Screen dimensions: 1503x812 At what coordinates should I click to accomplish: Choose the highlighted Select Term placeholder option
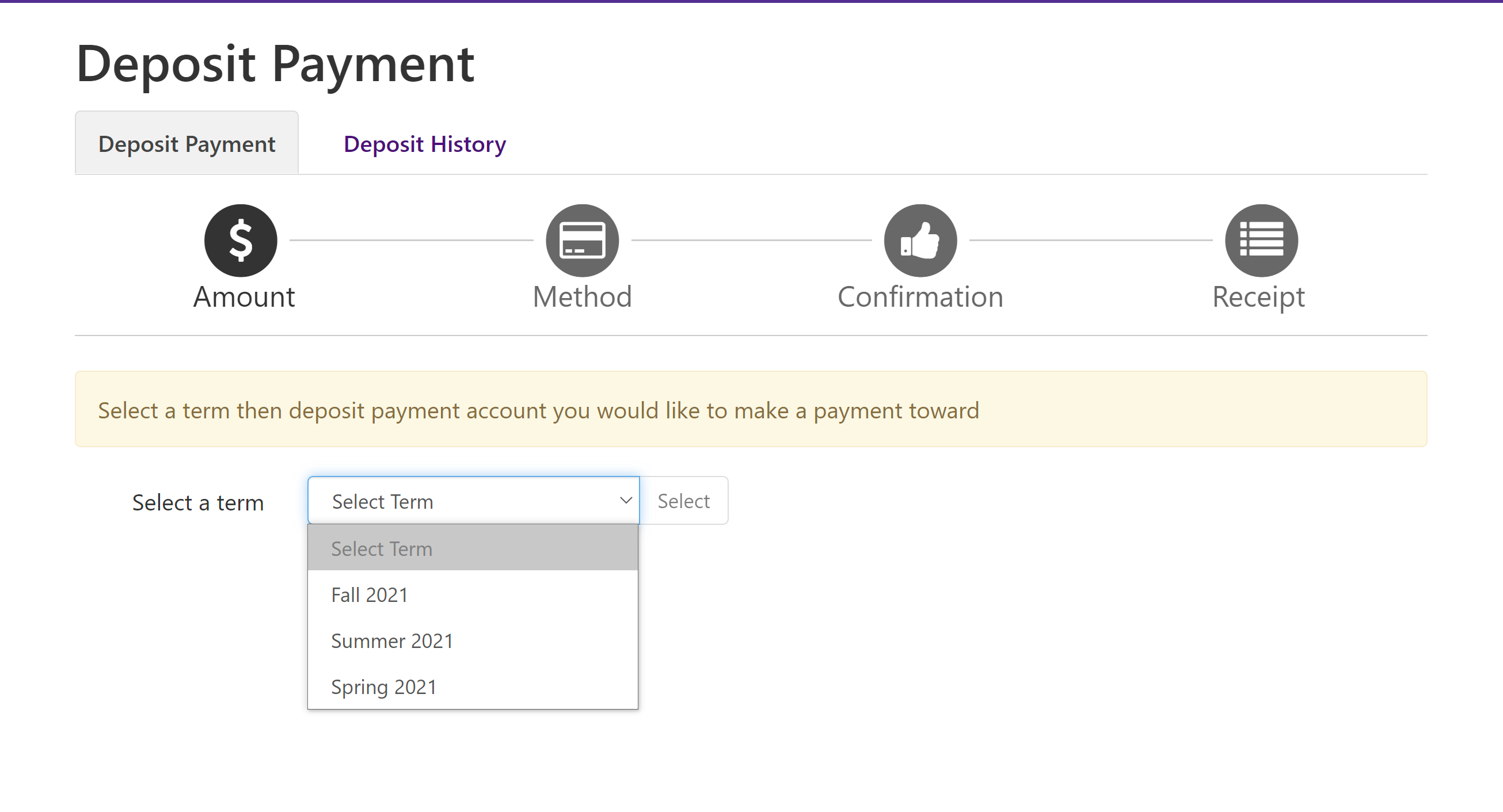(x=382, y=549)
